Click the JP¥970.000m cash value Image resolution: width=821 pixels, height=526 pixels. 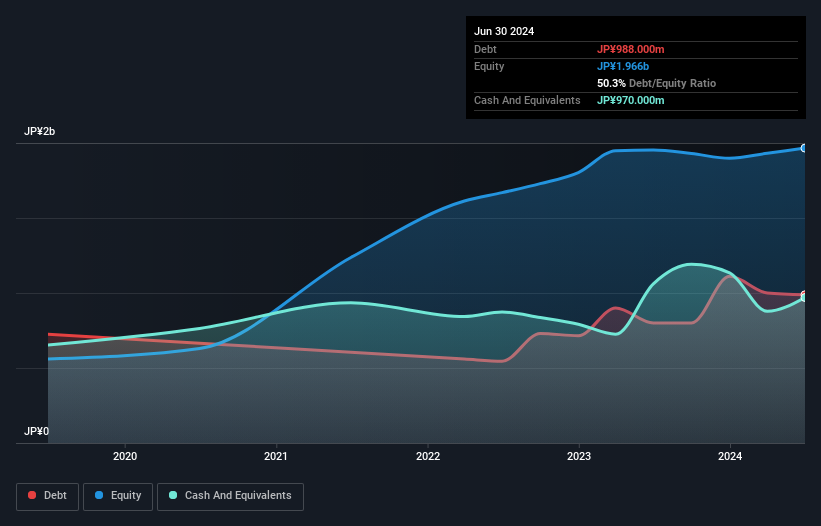(x=630, y=100)
